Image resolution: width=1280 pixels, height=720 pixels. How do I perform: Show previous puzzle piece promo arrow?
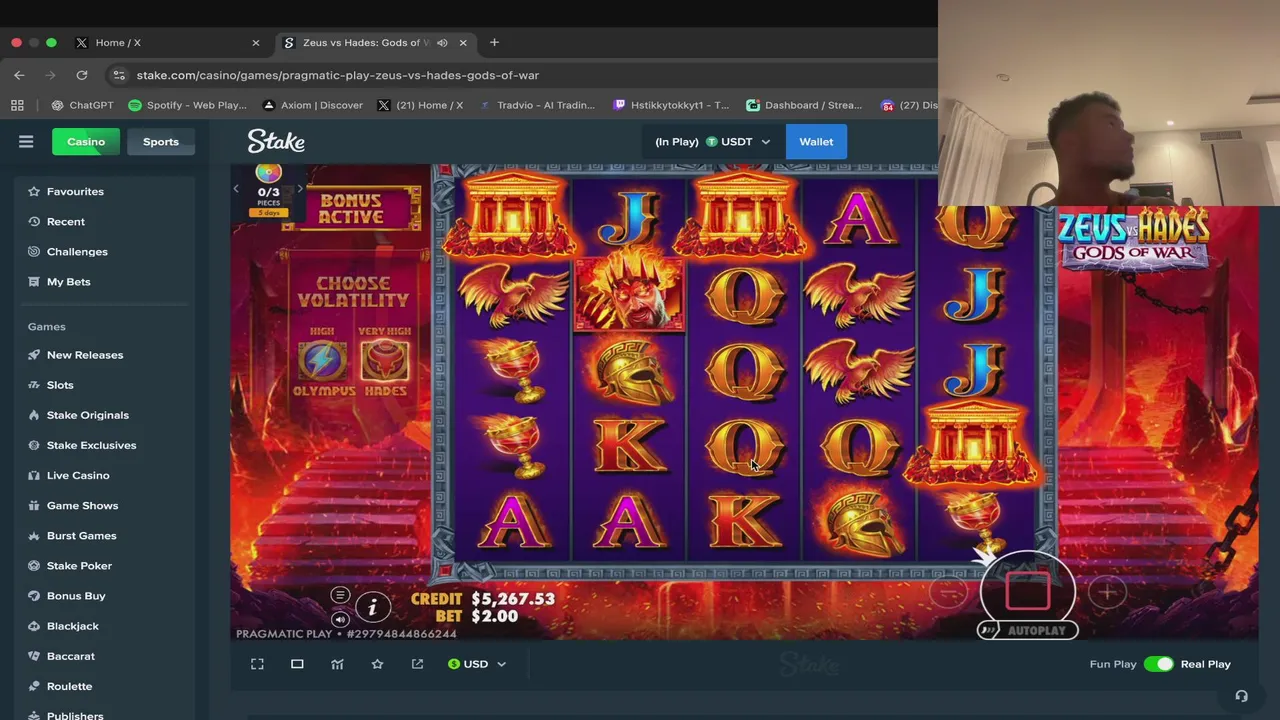[x=237, y=189]
